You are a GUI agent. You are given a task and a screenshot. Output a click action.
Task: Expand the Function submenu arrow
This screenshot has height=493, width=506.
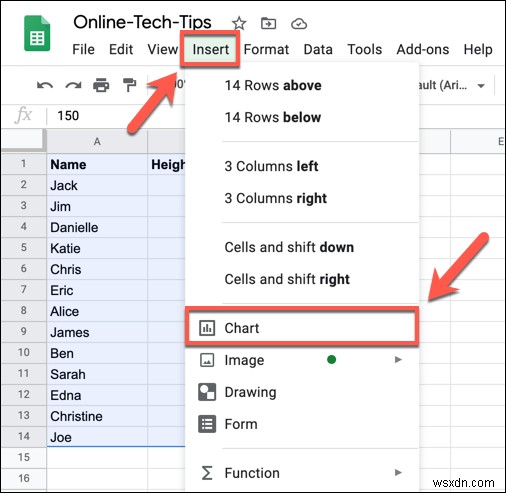[398, 472]
